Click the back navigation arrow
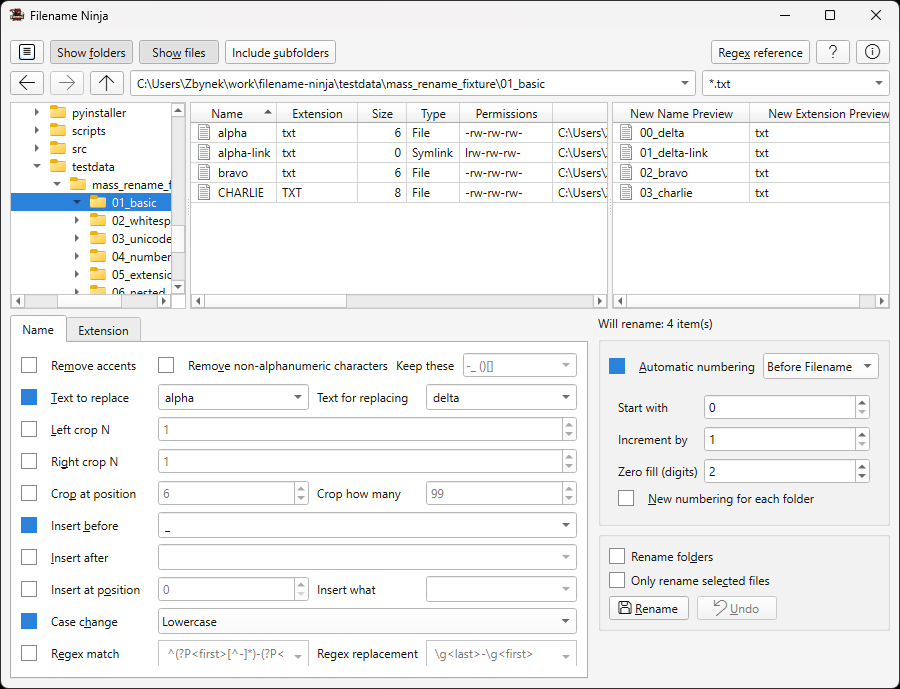The width and height of the screenshot is (900, 689). (x=27, y=83)
